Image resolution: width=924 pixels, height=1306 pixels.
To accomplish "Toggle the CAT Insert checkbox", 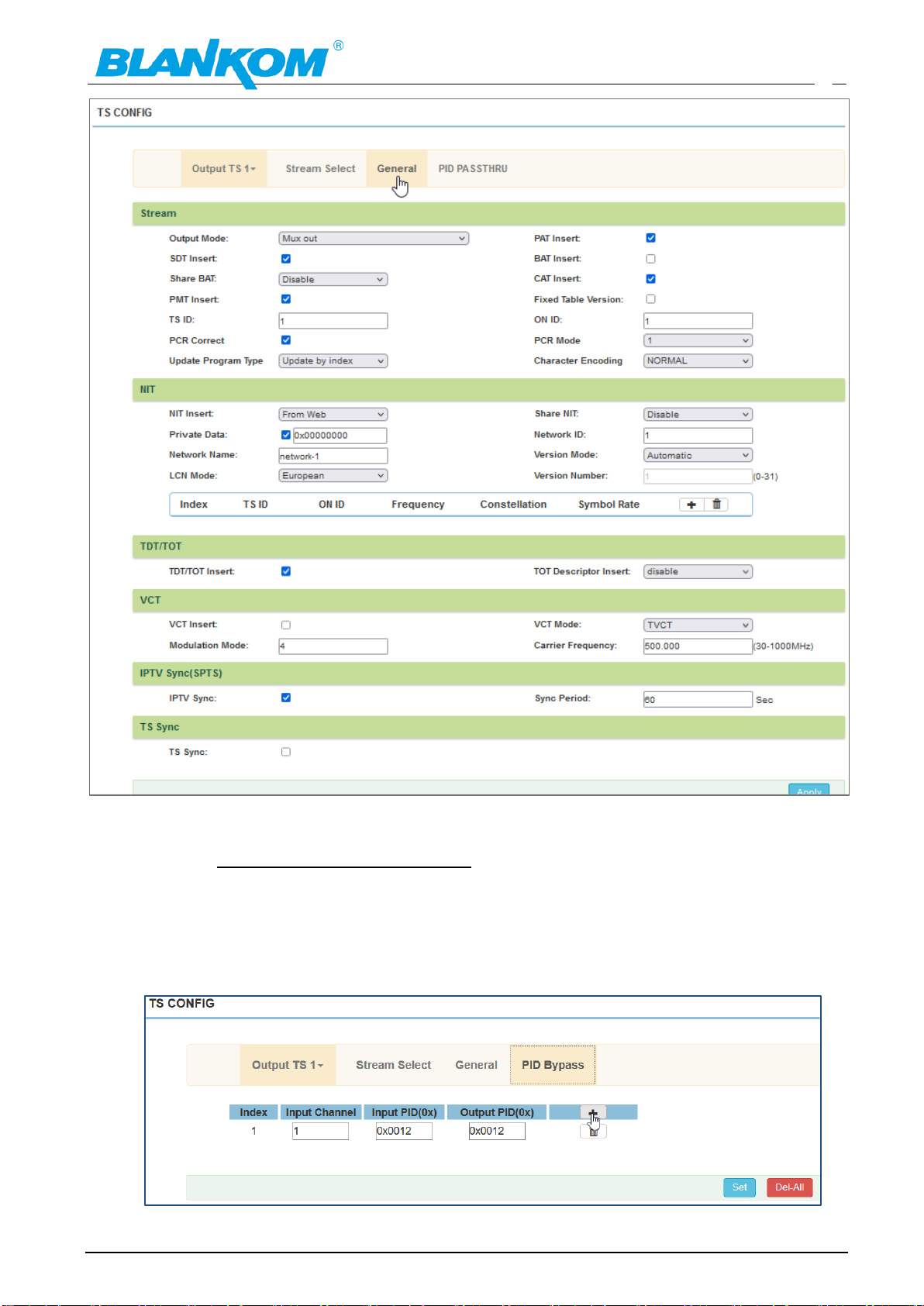I will 651,279.
